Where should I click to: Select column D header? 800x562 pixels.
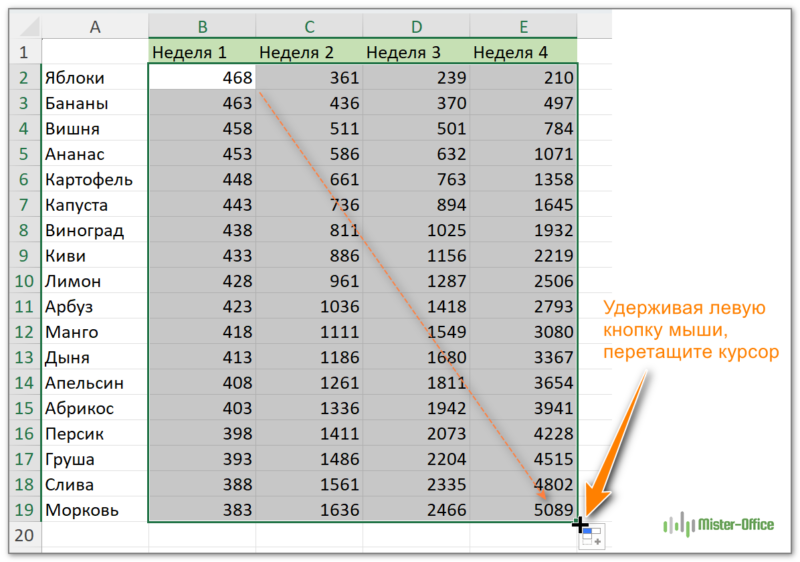(416, 27)
